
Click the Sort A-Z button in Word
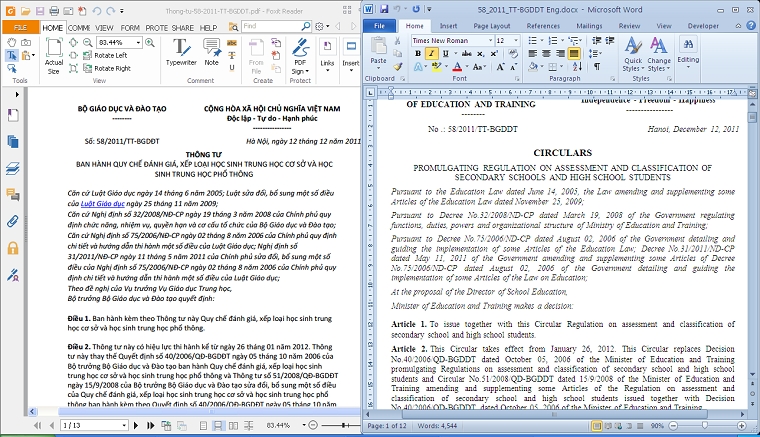(577, 67)
